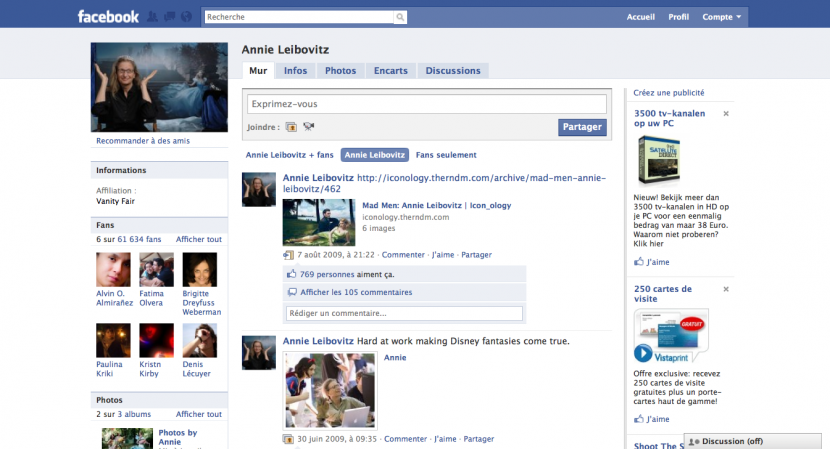
Task: Open Brigitte Dreyfuss Weberman fan profile
Action: (x=200, y=270)
